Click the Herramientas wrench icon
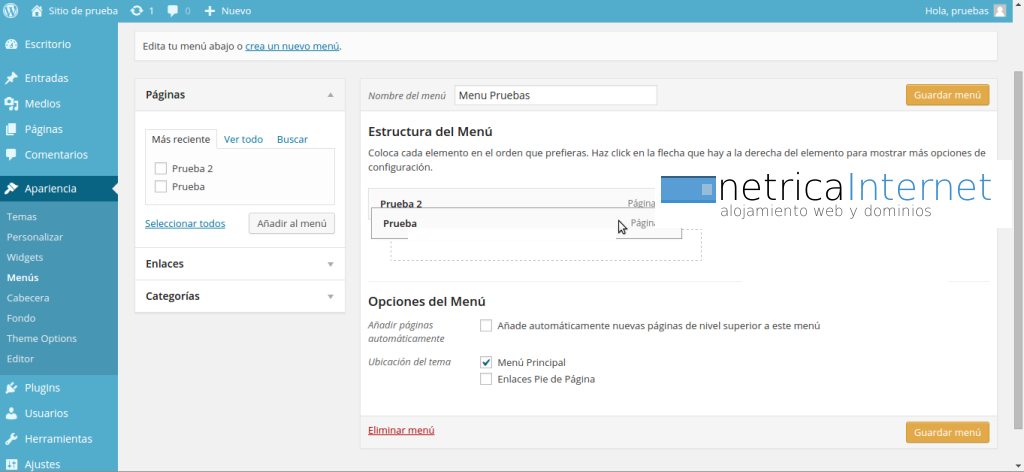This screenshot has width=1024, height=472. click(x=11, y=439)
